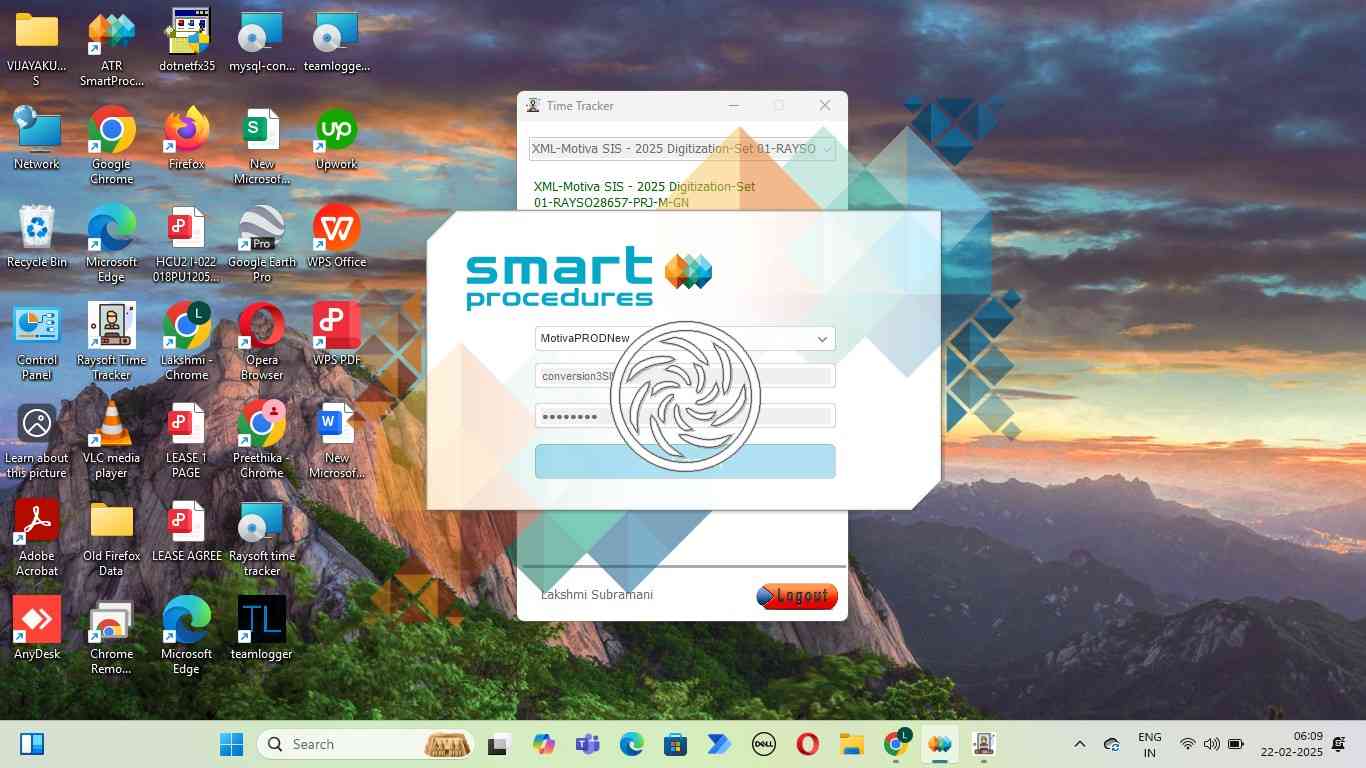
Task: Open the Old Firefox Data folder
Action: coord(111,538)
